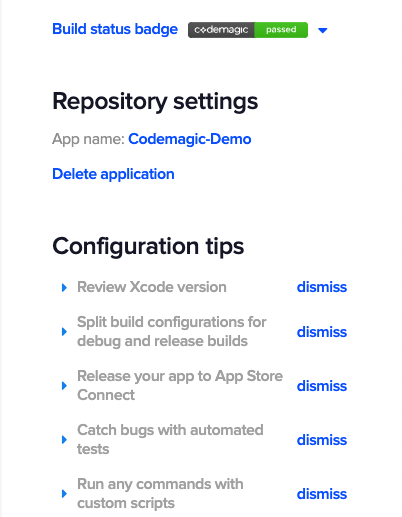Dismiss the automated tests tip

tap(322, 440)
